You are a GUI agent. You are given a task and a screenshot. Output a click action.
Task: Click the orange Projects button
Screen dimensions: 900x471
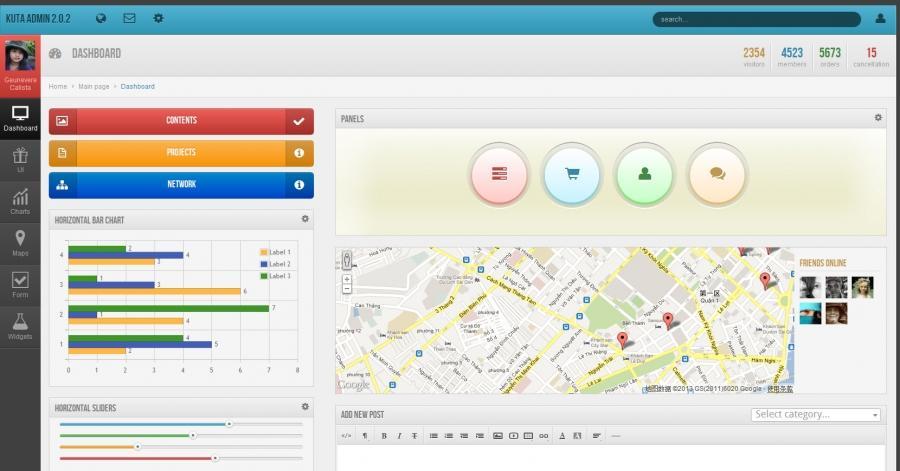pos(181,153)
